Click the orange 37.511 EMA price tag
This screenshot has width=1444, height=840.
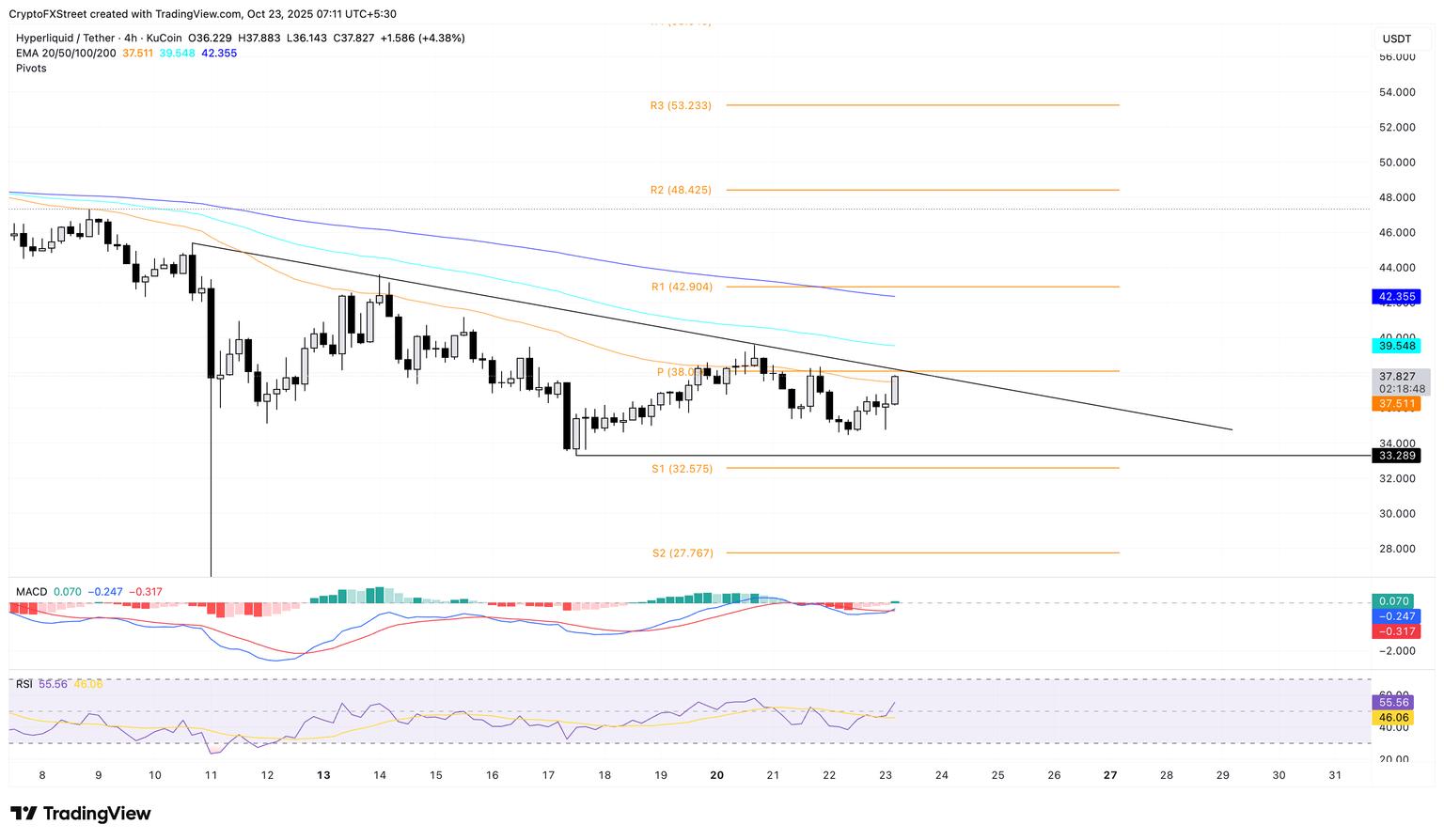1396,404
